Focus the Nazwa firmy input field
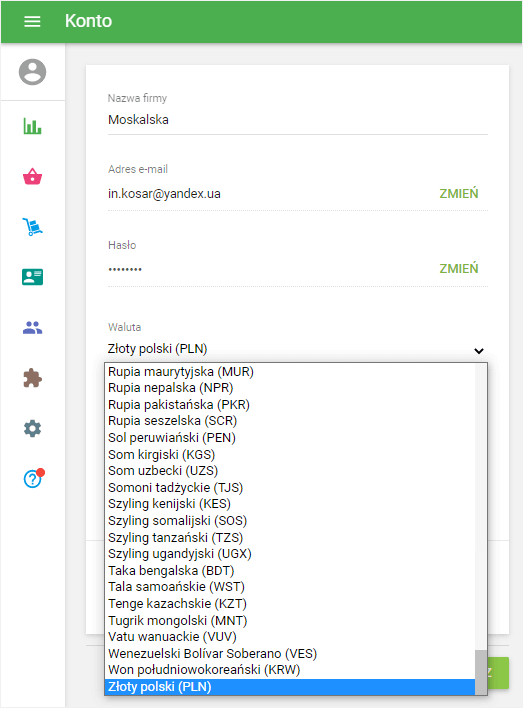The width and height of the screenshot is (523, 708). click(298, 120)
